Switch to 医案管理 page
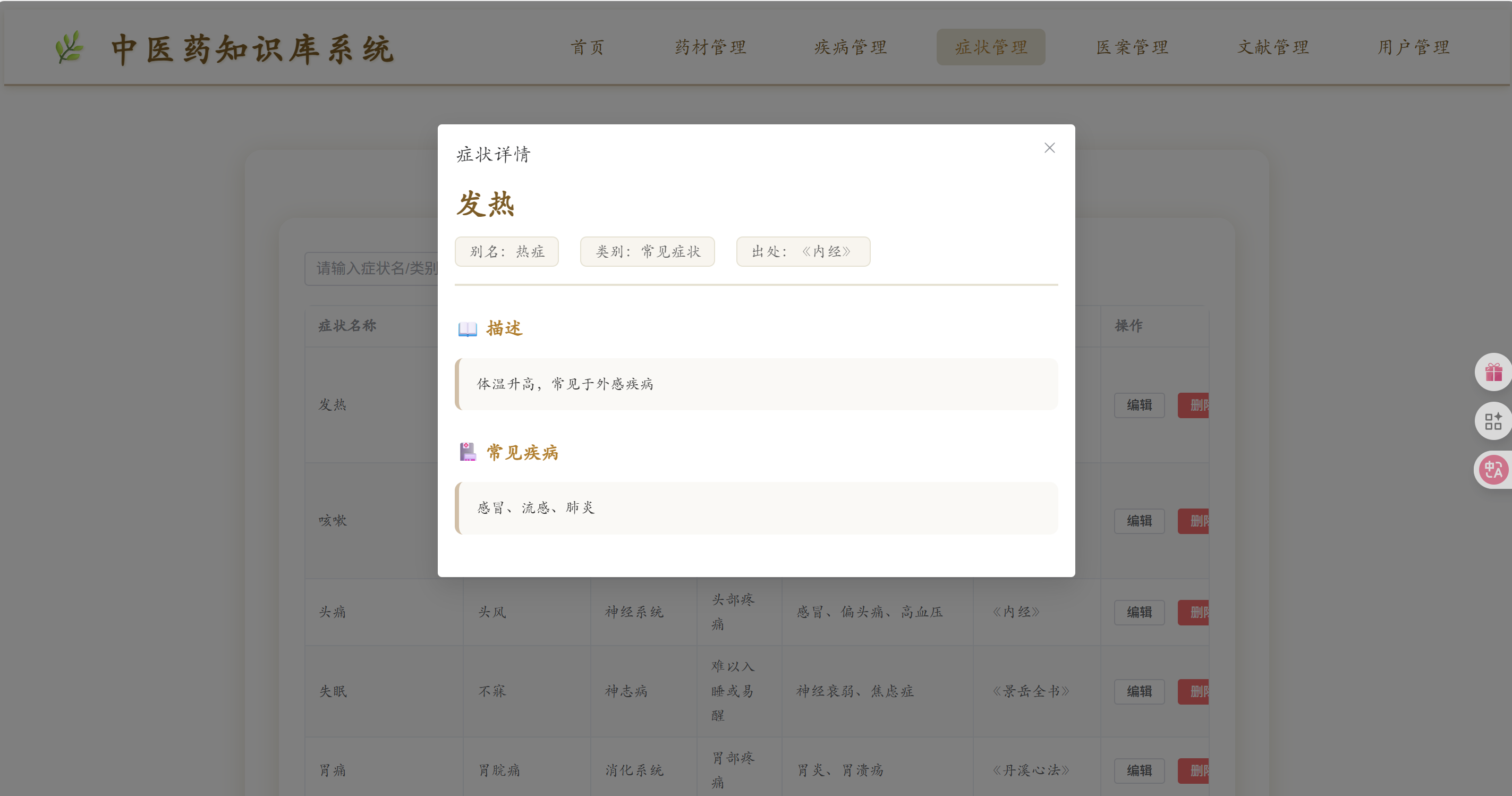The image size is (1512, 796). point(1132,47)
